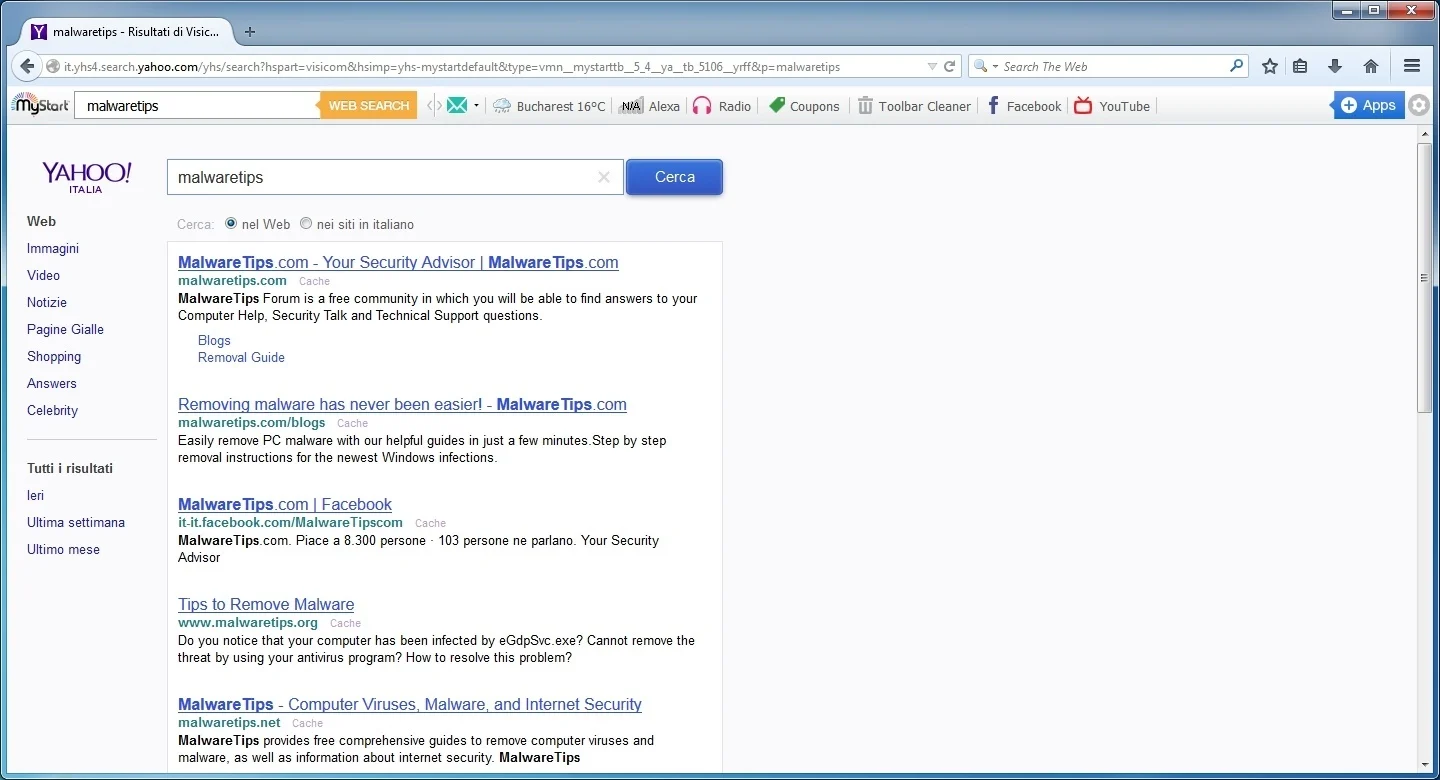Open the "Removal Guide" sublink
Screen dimensions: 1440x780
241,357
